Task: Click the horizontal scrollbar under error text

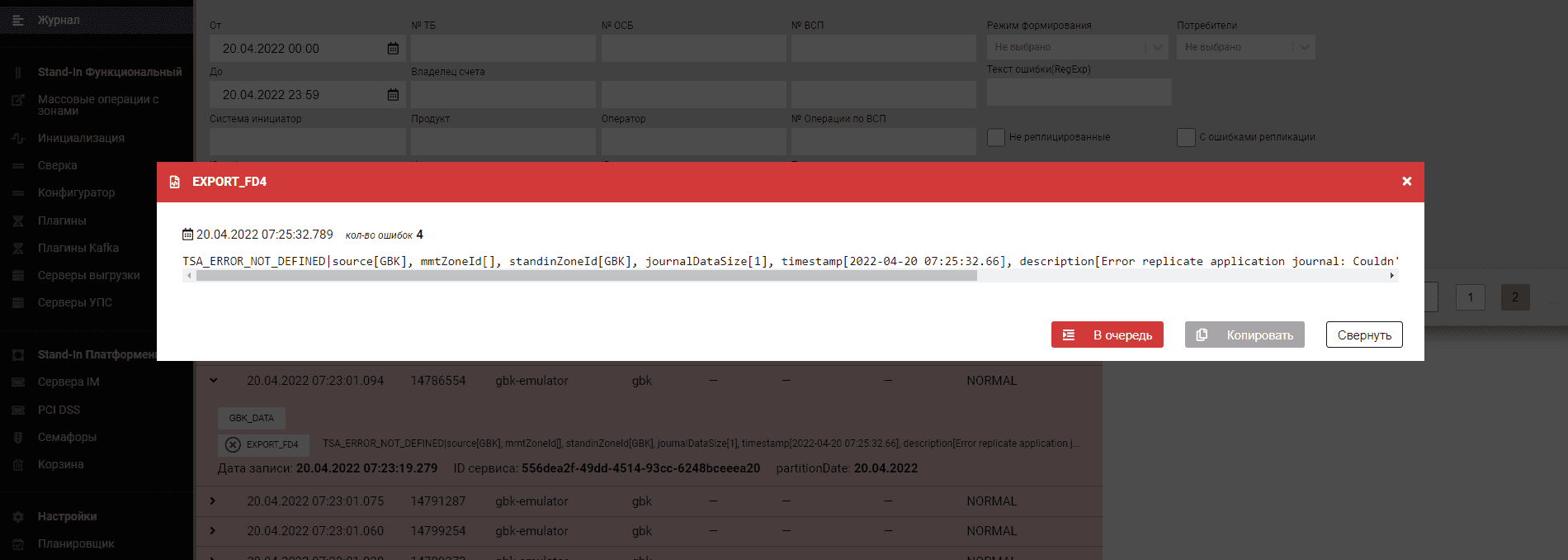Action: click(586, 276)
